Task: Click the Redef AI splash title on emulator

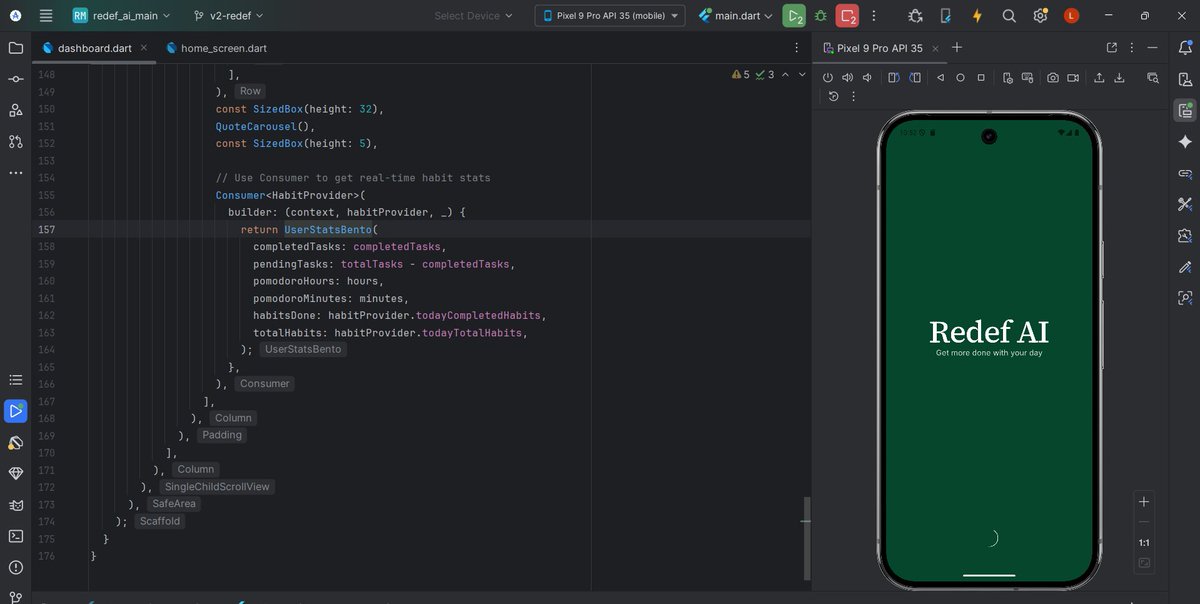Action: click(989, 332)
